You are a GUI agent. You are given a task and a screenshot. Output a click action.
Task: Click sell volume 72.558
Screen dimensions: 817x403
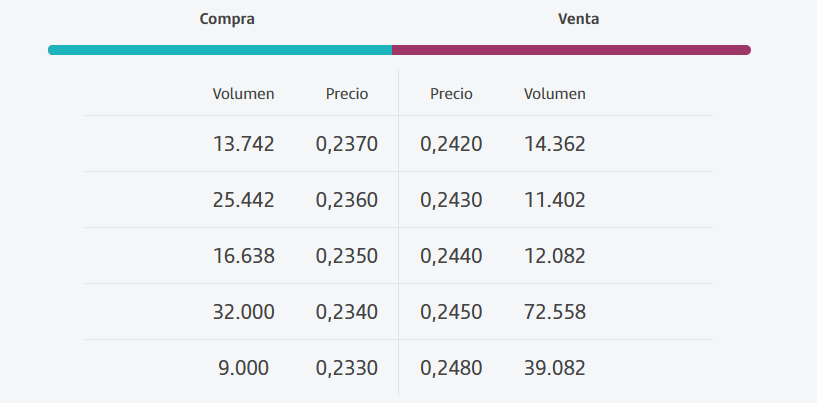click(555, 312)
